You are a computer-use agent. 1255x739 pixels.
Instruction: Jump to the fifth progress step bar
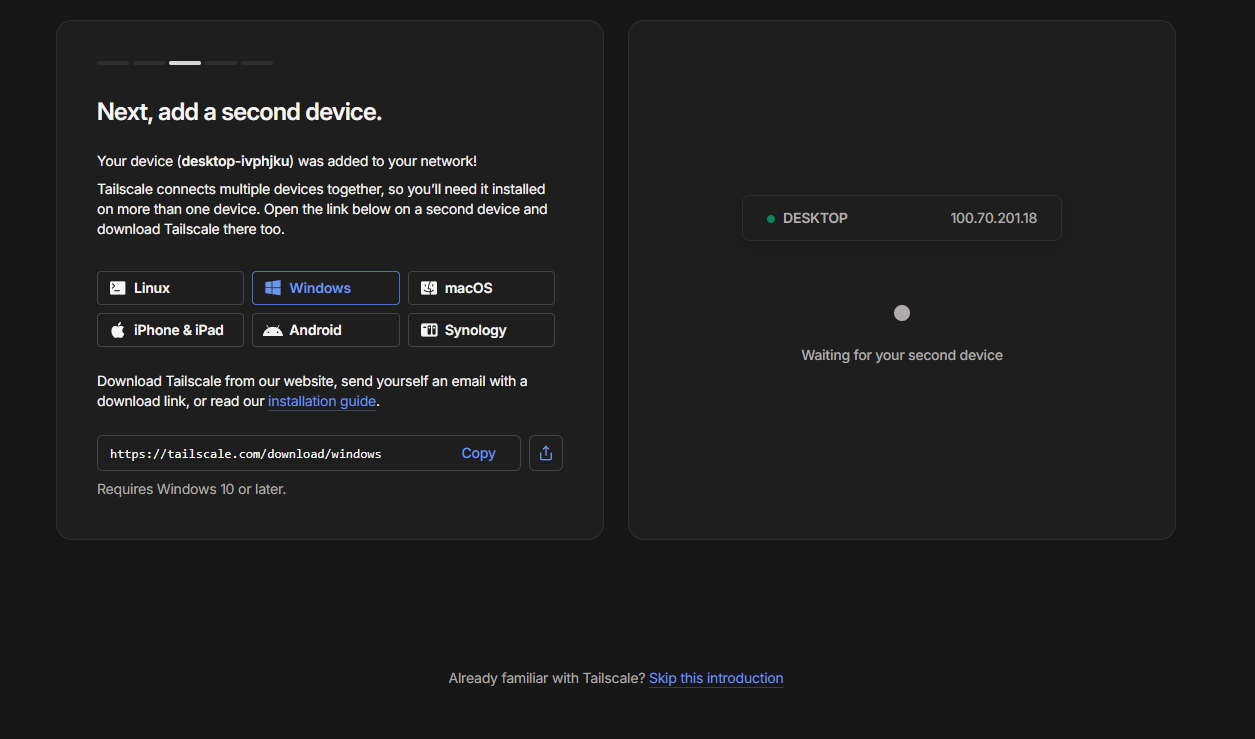point(257,63)
